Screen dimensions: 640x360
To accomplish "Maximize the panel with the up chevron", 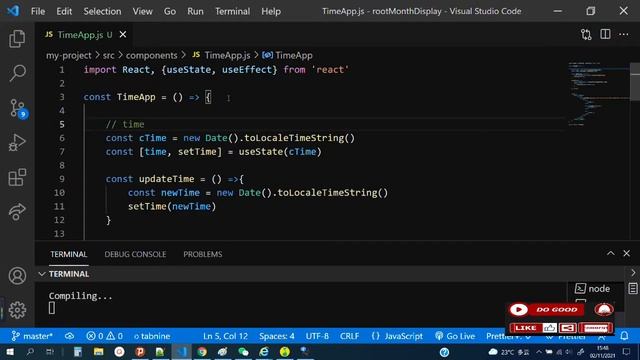I will (611, 253).
